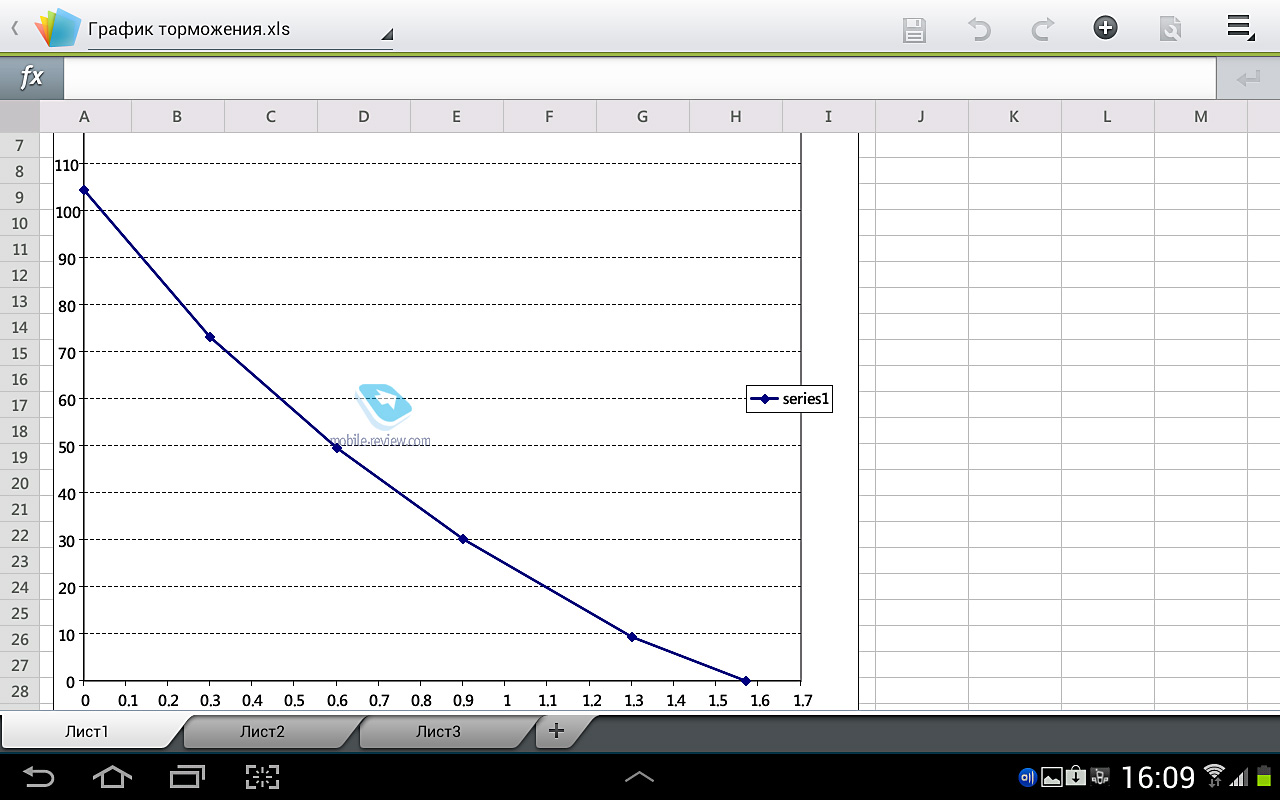This screenshot has height=800, width=1280.
Task: Open the График торможения.xls file name dropdown
Action: click(x=240, y=30)
